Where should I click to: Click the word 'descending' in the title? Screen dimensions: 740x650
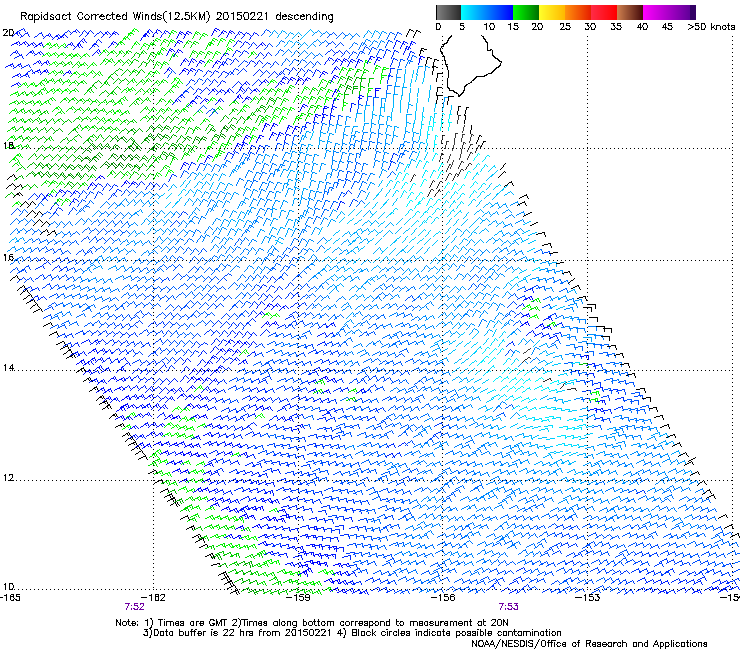pyautogui.click(x=304, y=17)
